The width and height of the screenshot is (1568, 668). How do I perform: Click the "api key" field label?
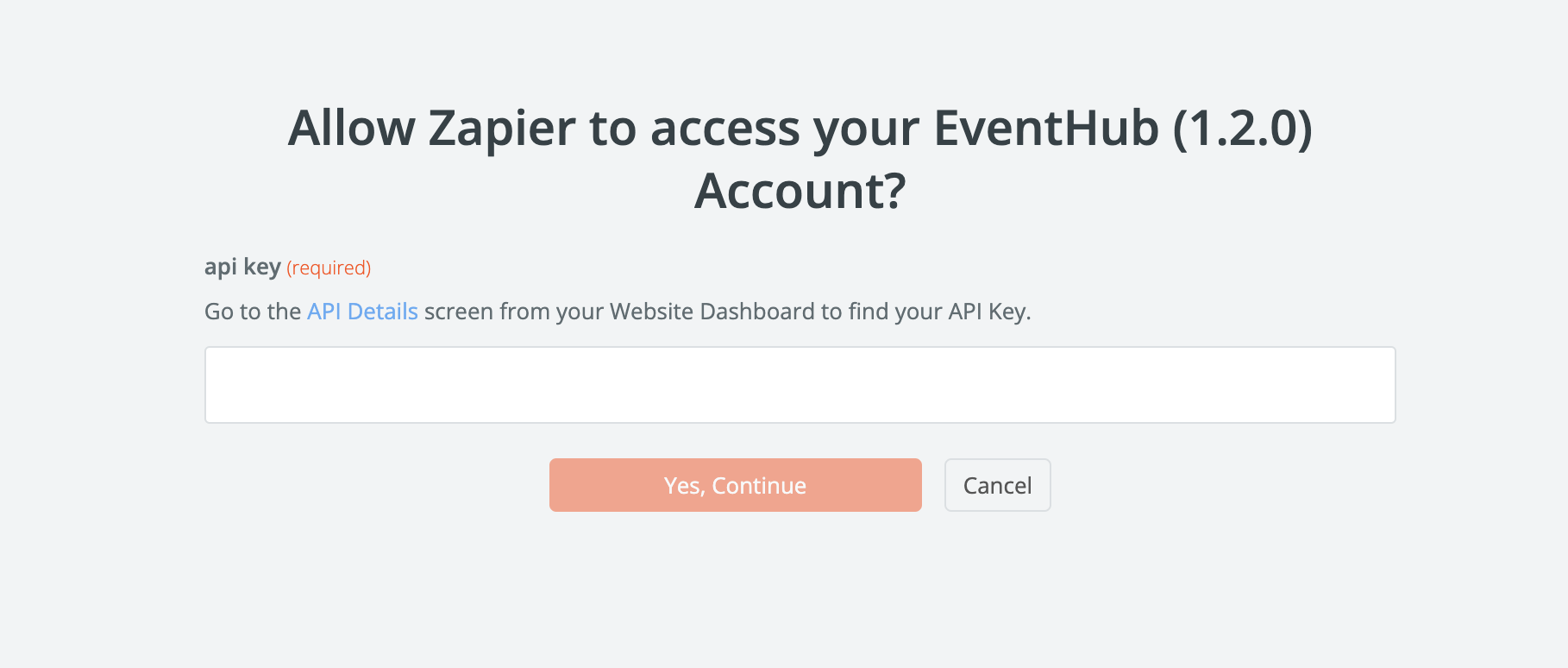[x=242, y=268]
